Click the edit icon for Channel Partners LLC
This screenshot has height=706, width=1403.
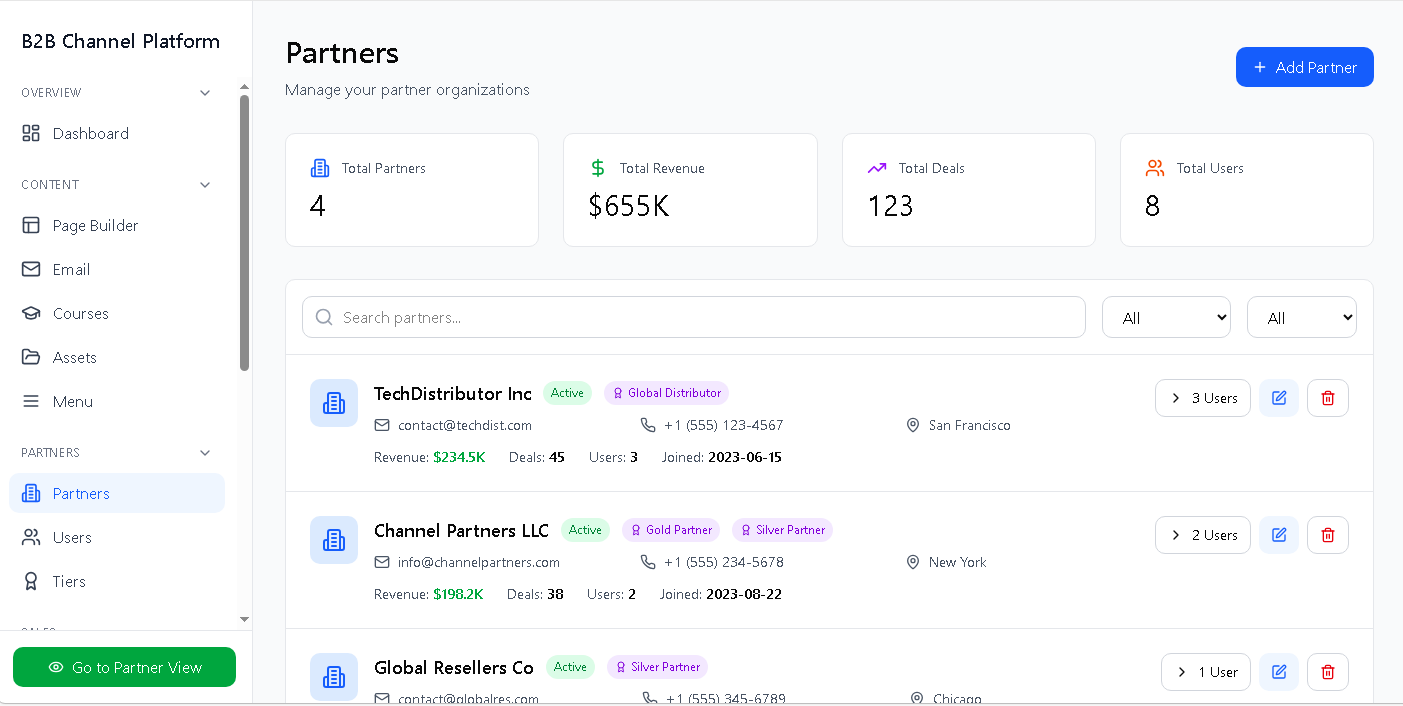click(x=1278, y=535)
